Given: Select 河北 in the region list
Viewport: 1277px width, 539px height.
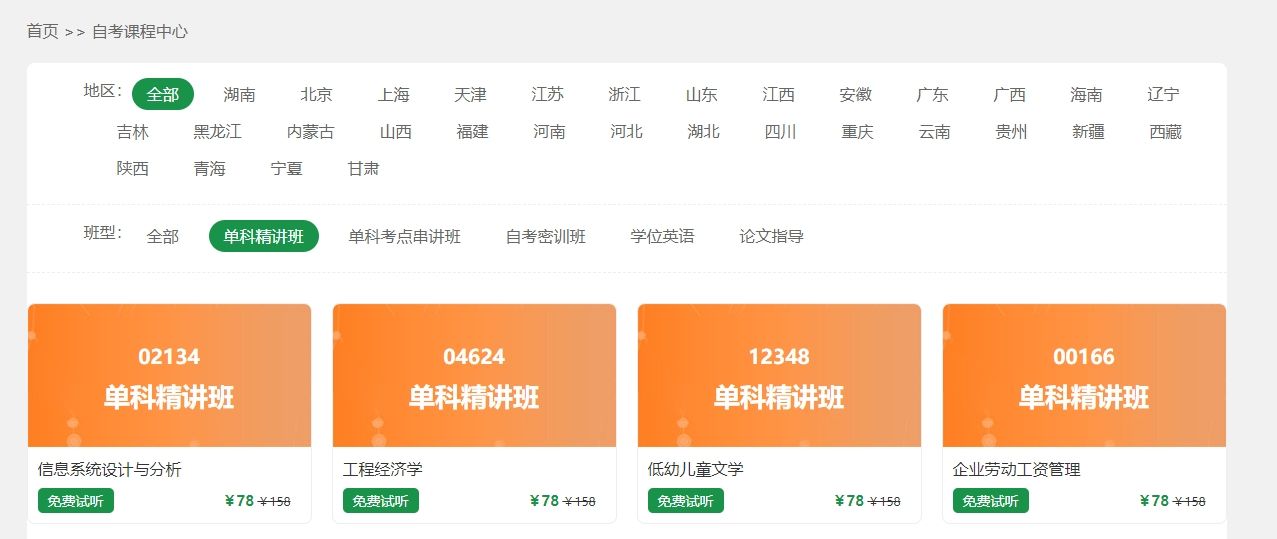Looking at the screenshot, I should [627, 131].
